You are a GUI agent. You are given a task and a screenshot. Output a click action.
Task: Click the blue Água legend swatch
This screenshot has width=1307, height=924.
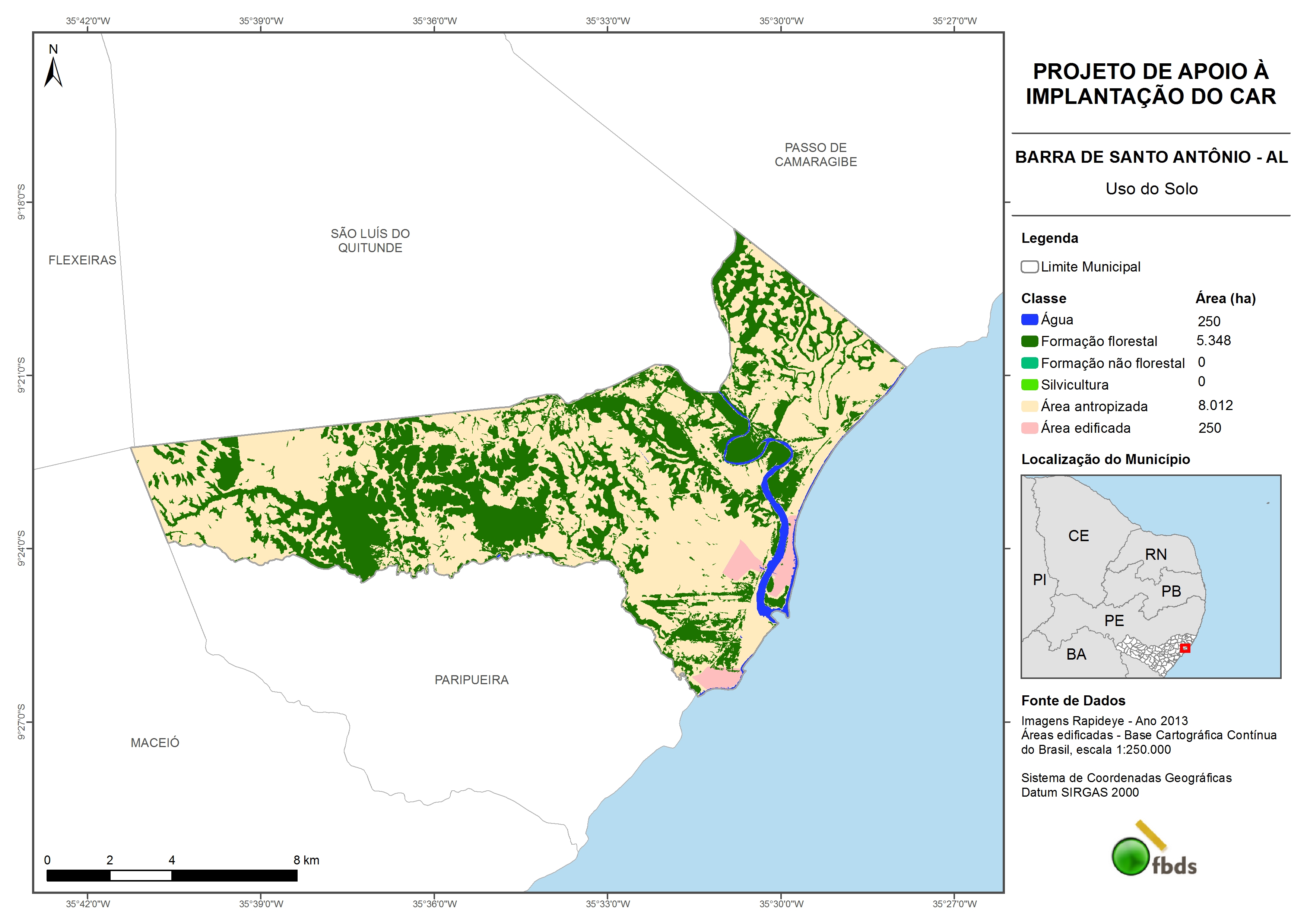click(x=1029, y=320)
